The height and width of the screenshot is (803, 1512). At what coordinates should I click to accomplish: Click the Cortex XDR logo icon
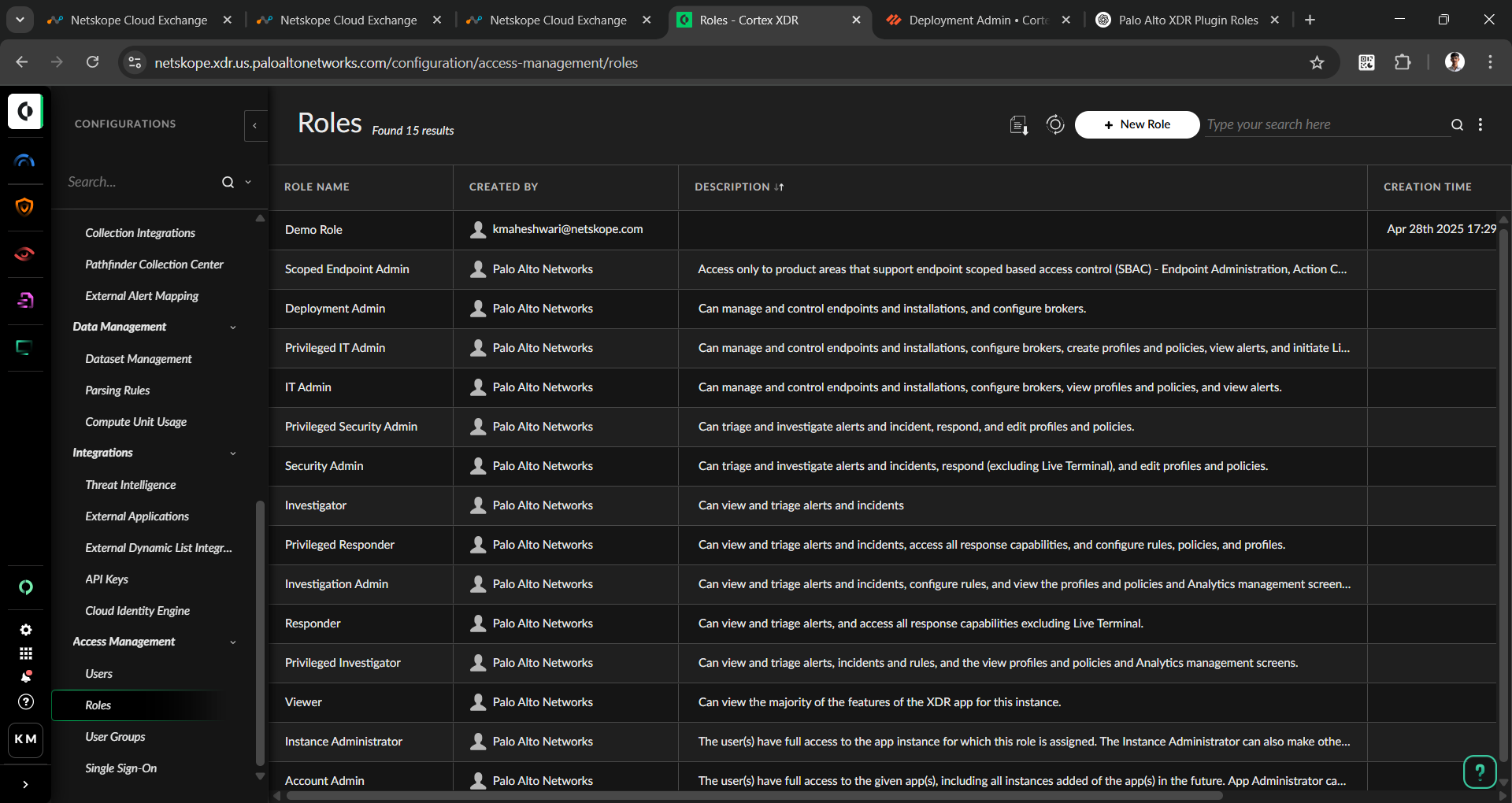pyautogui.click(x=25, y=111)
